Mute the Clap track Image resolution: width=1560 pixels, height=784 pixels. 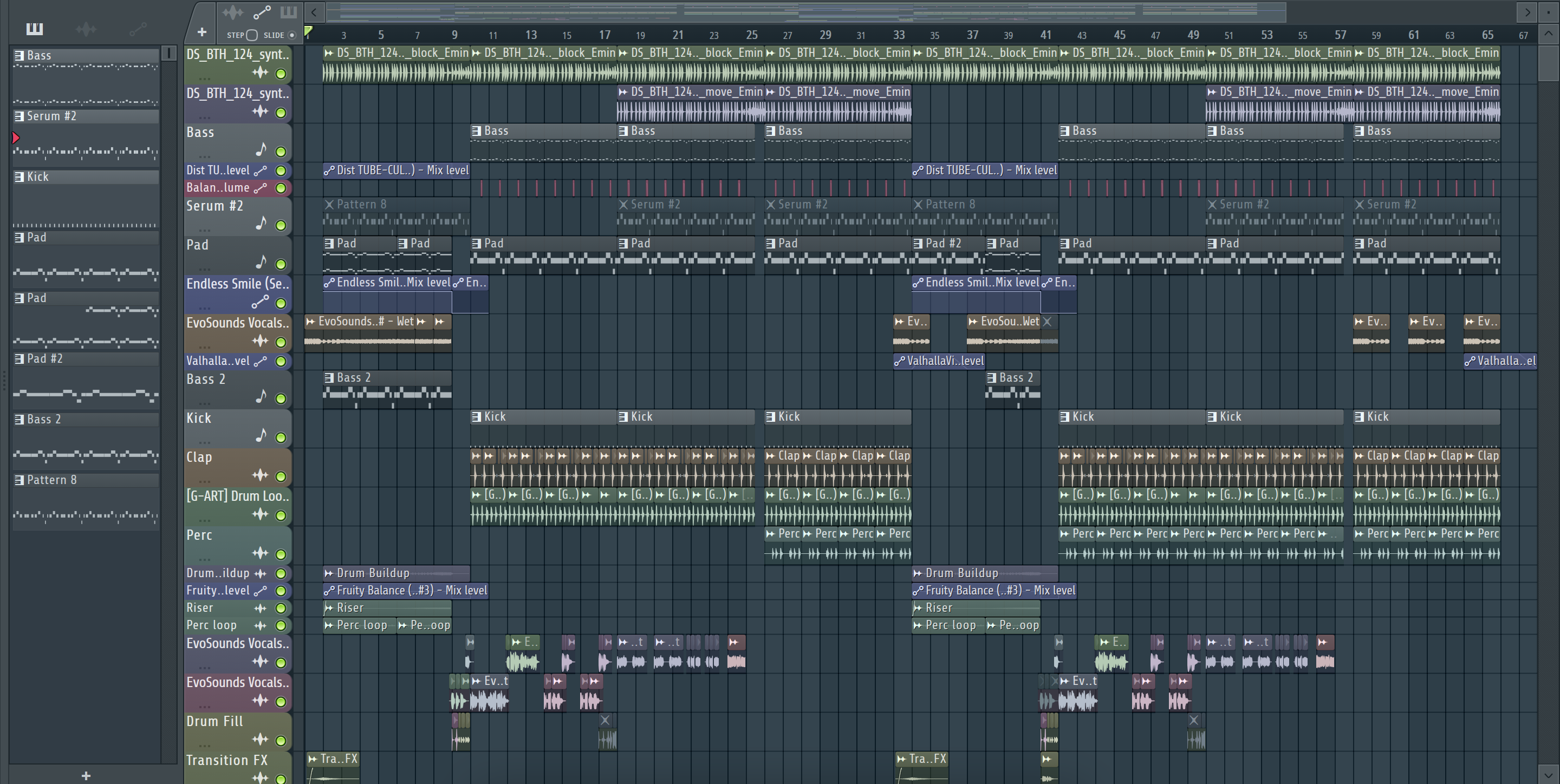[281, 476]
